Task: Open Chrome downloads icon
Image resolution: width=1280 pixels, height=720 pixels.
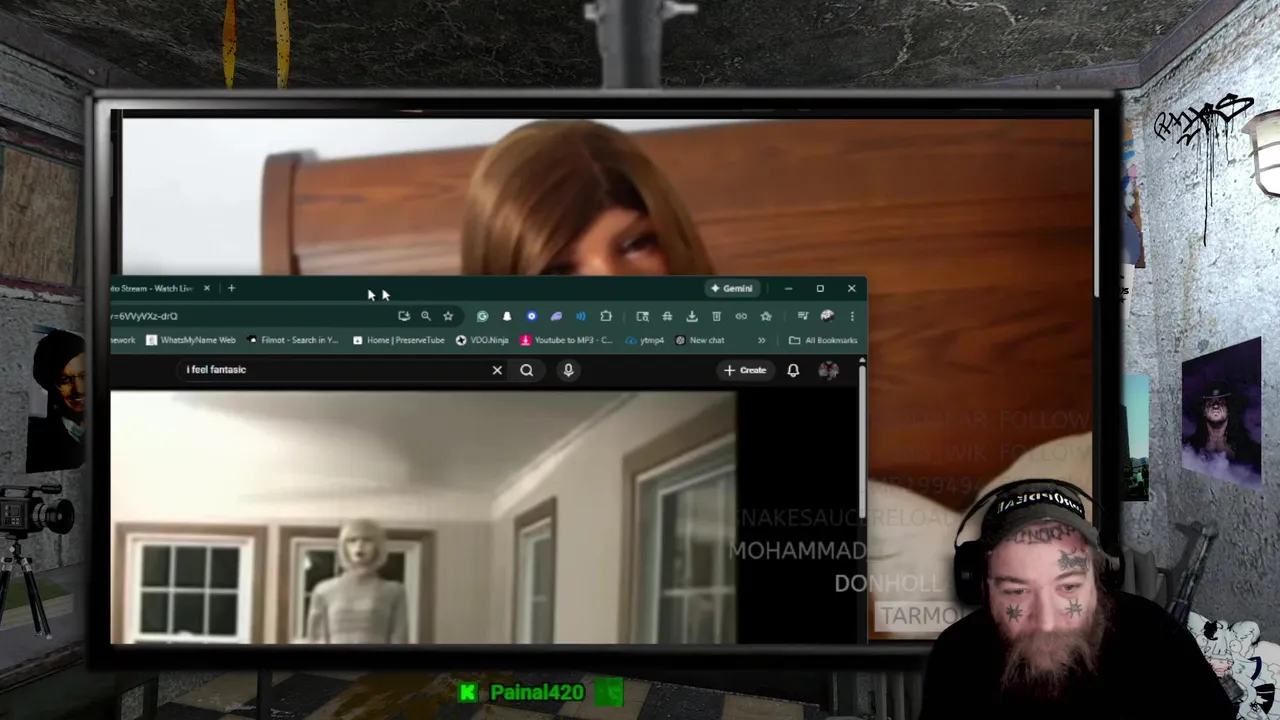Action: pos(692,316)
